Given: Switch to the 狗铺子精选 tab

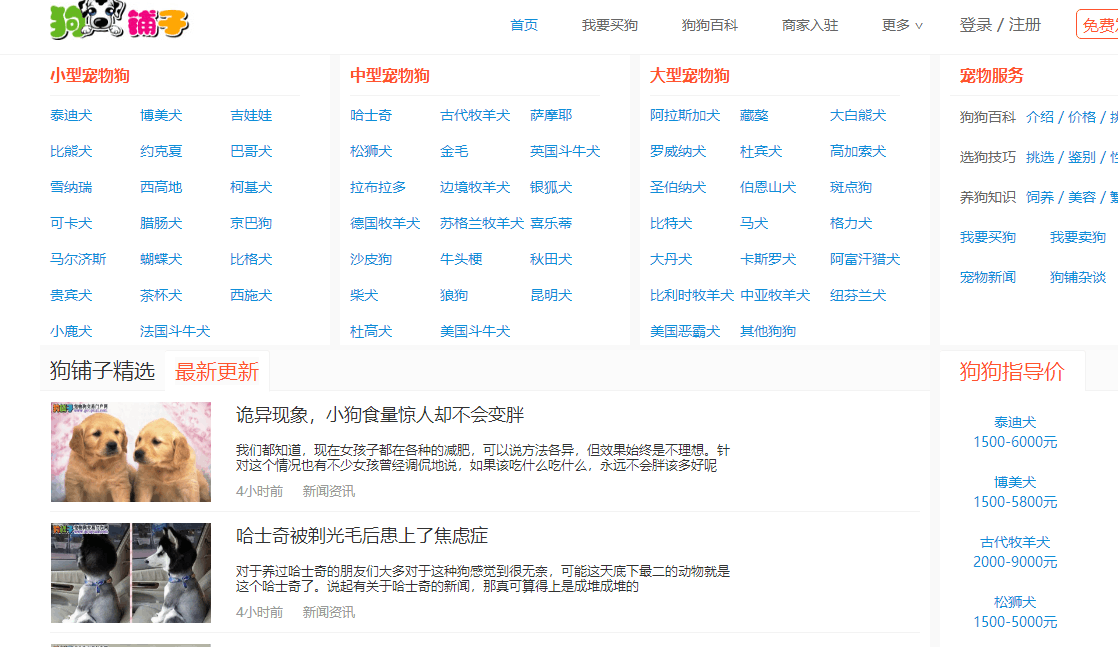Looking at the screenshot, I should pyautogui.click(x=103, y=371).
